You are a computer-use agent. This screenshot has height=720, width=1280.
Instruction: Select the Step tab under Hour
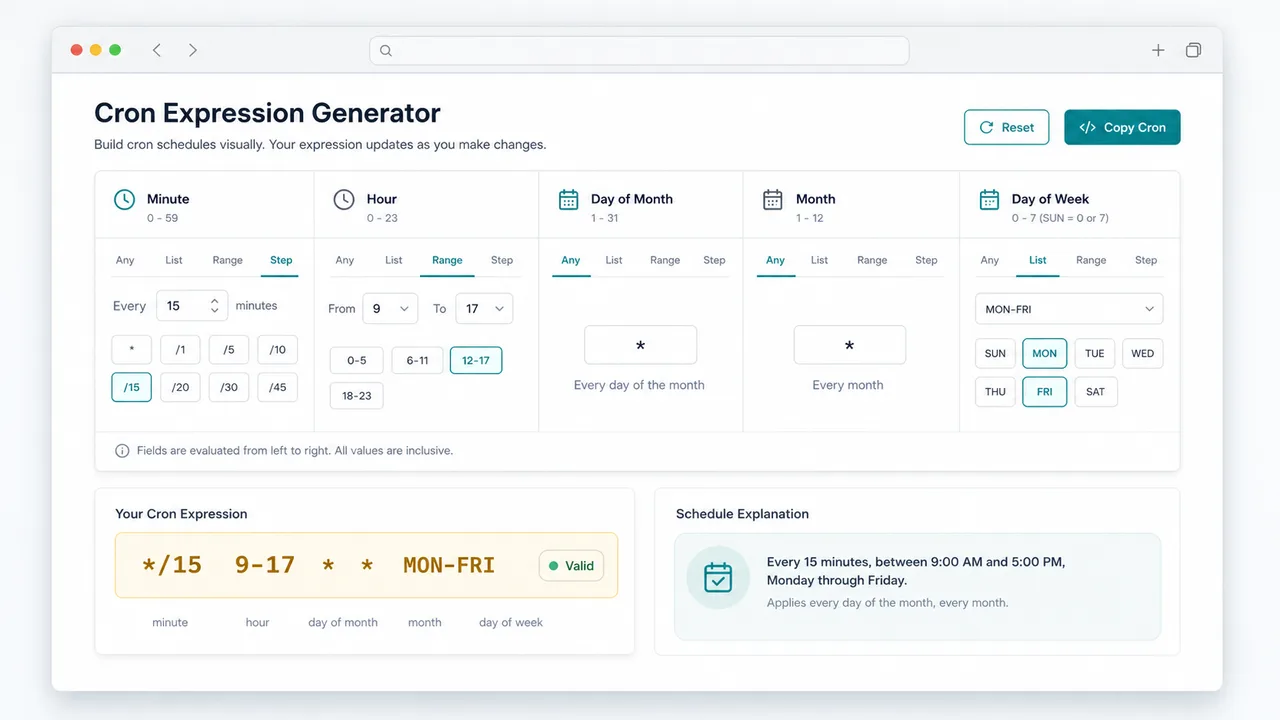[502, 260]
